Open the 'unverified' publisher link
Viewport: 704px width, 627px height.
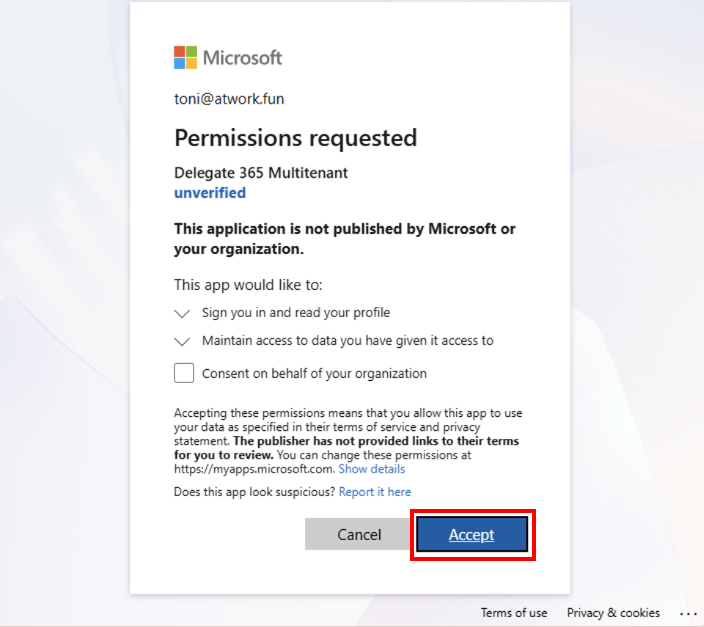click(210, 193)
